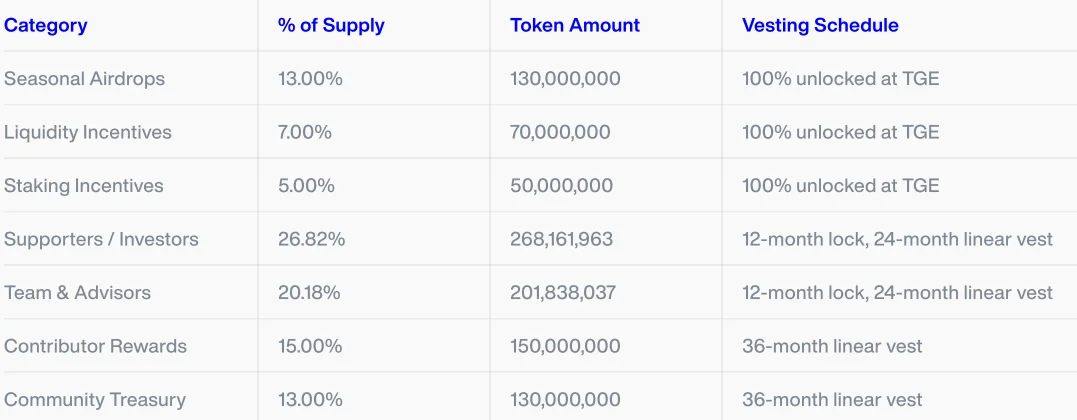
Task: Click the 26.82% supply value
Action: pyautogui.click(x=311, y=239)
